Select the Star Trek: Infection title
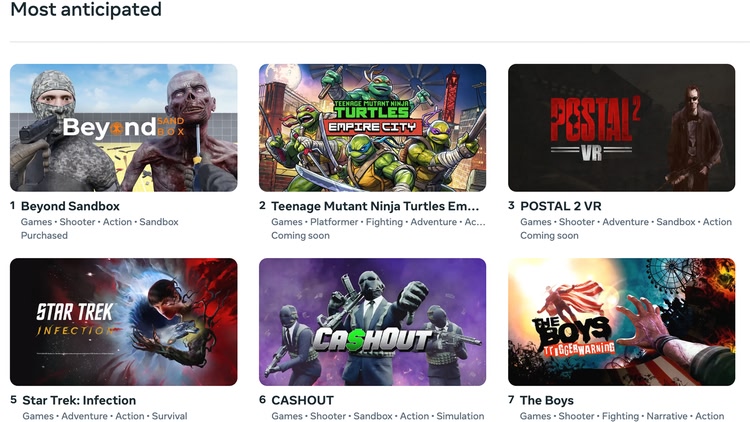 coord(79,400)
